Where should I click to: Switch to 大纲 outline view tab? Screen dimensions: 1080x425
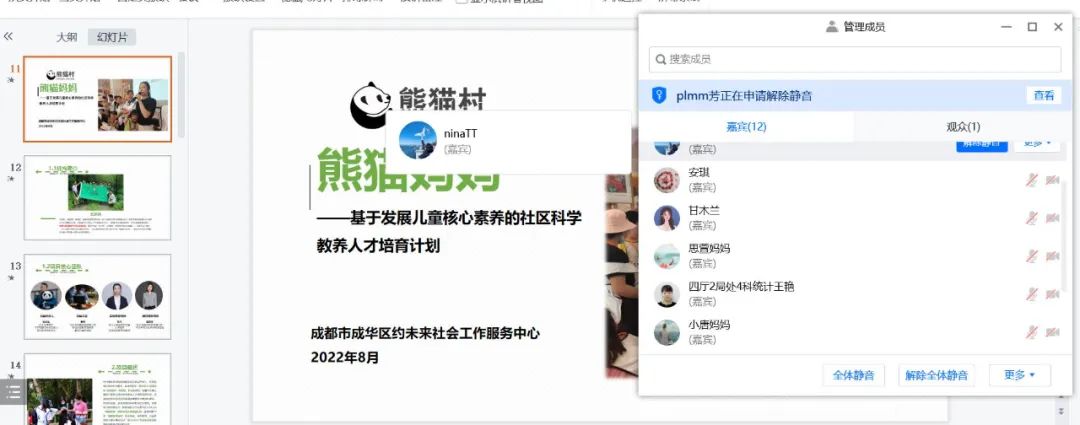[x=67, y=37]
